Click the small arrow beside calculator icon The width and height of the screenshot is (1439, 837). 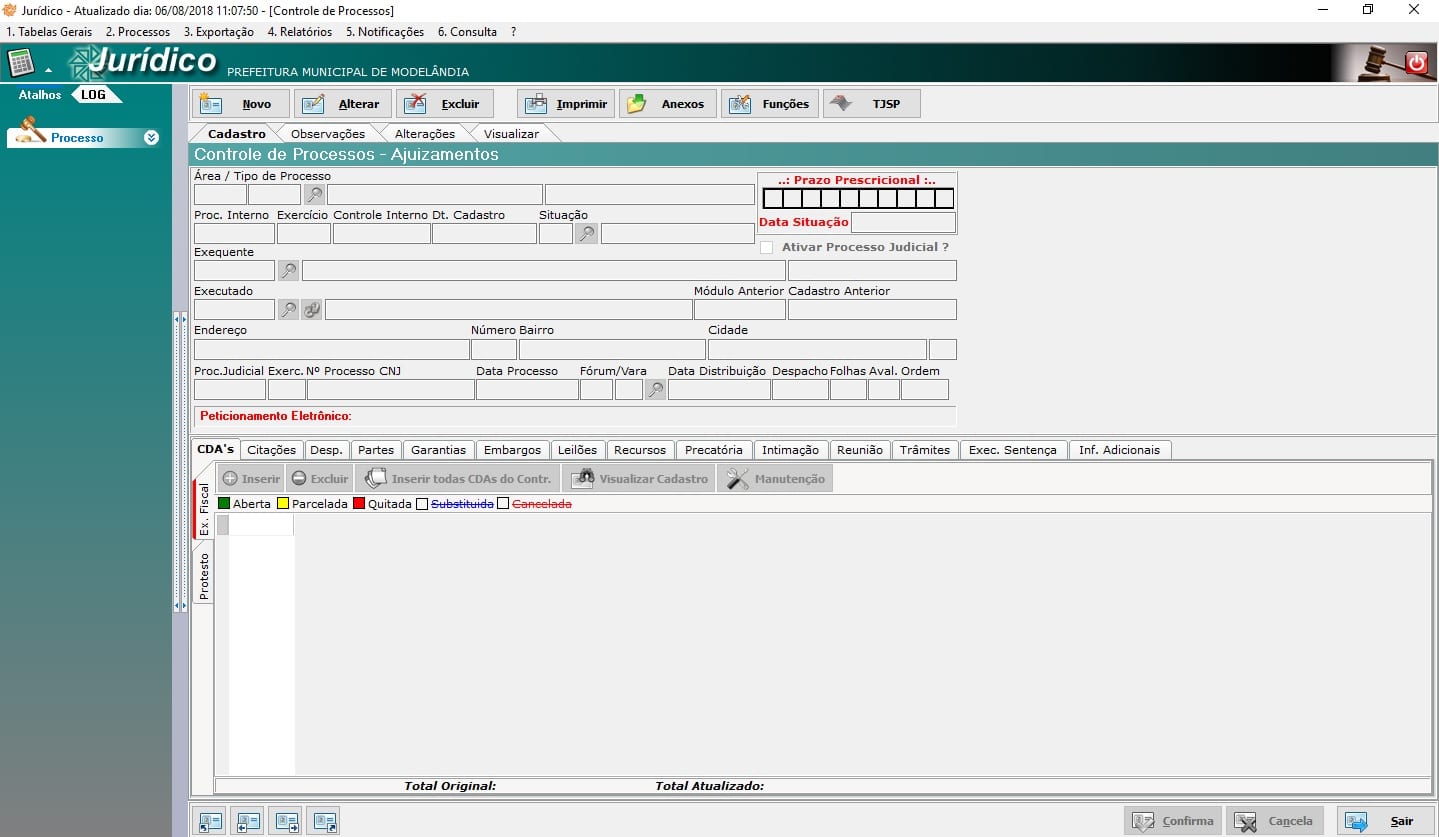[48, 70]
